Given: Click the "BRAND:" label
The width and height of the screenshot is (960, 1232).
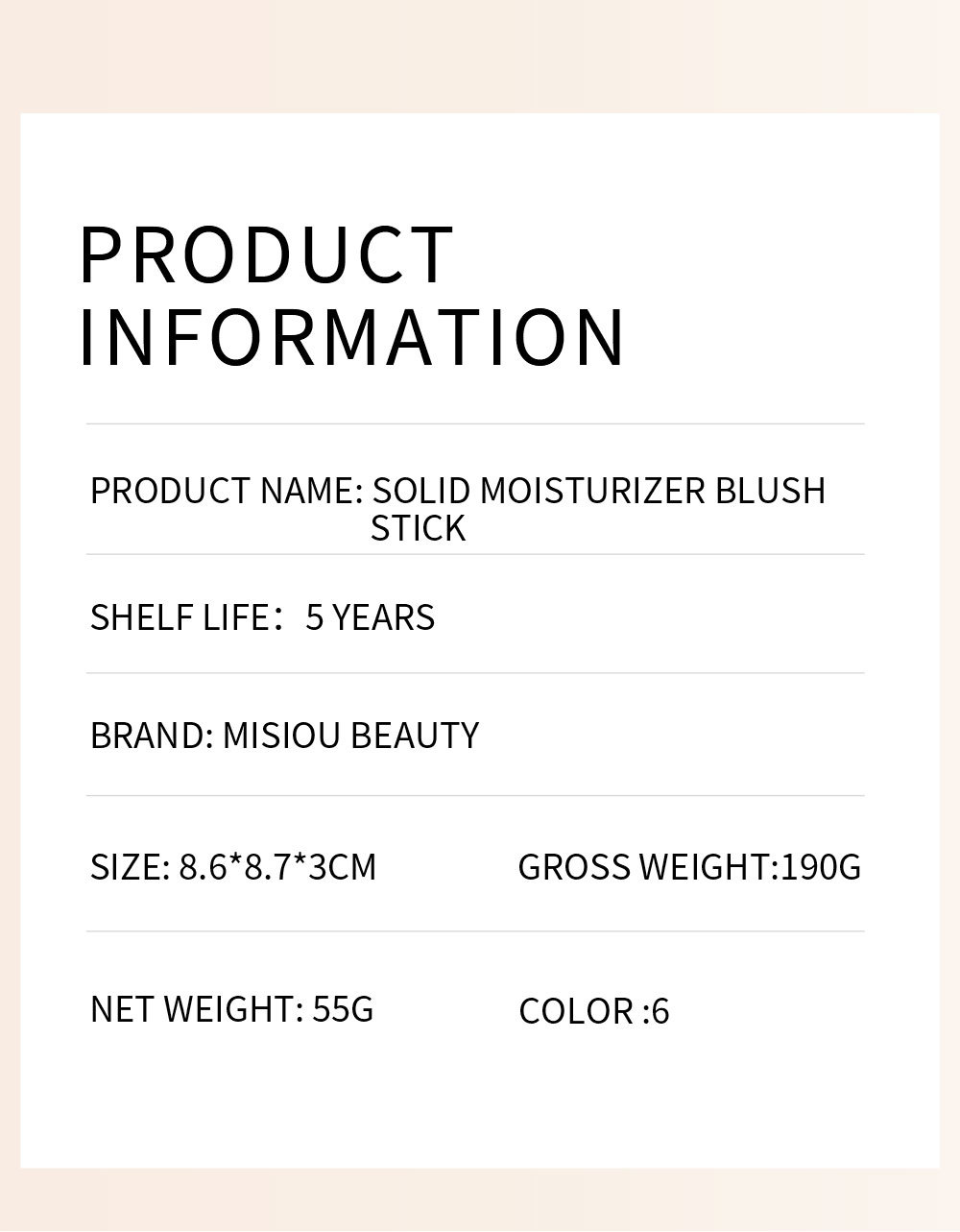Looking at the screenshot, I should pos(151,736).
